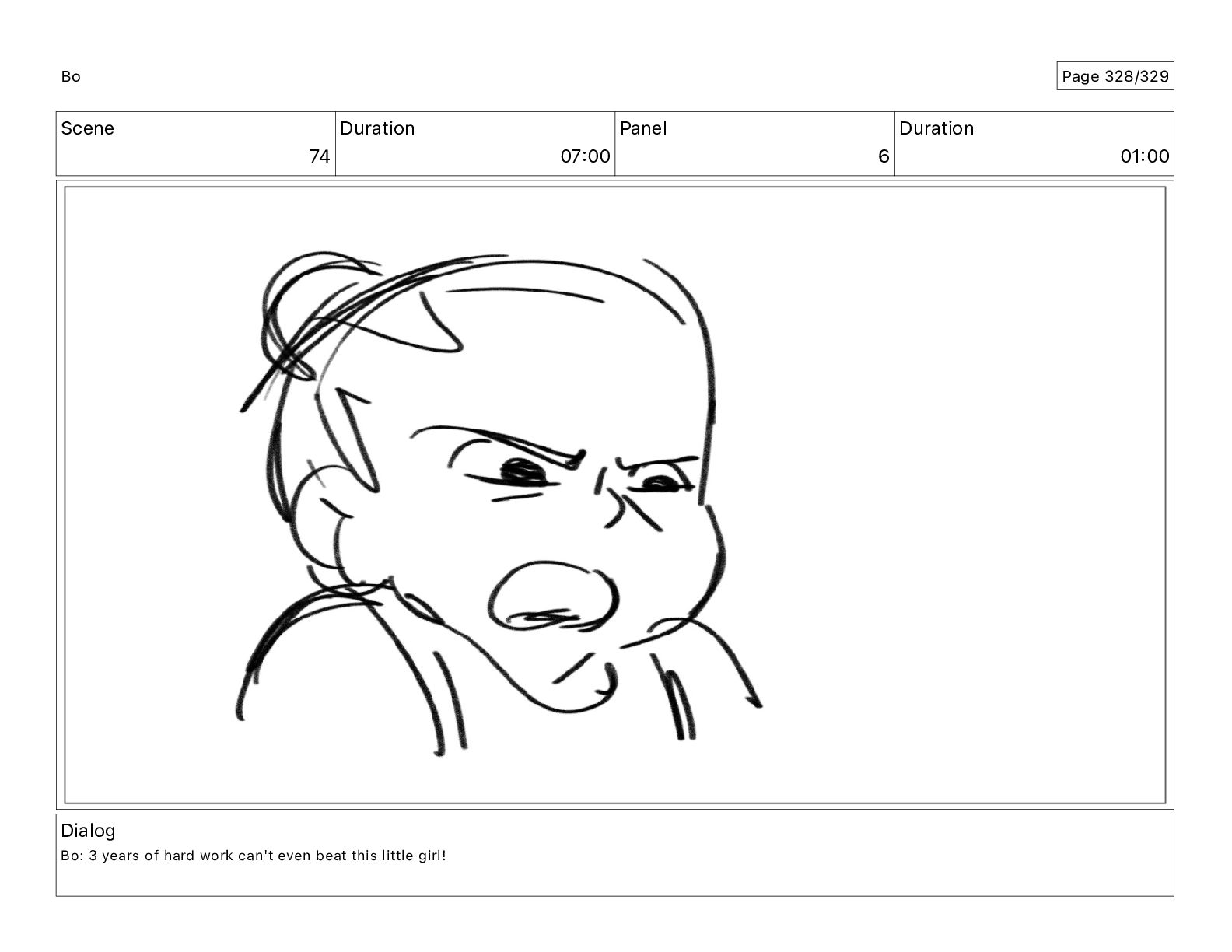Click the scene duration value 07:00

tap(585, 156)
